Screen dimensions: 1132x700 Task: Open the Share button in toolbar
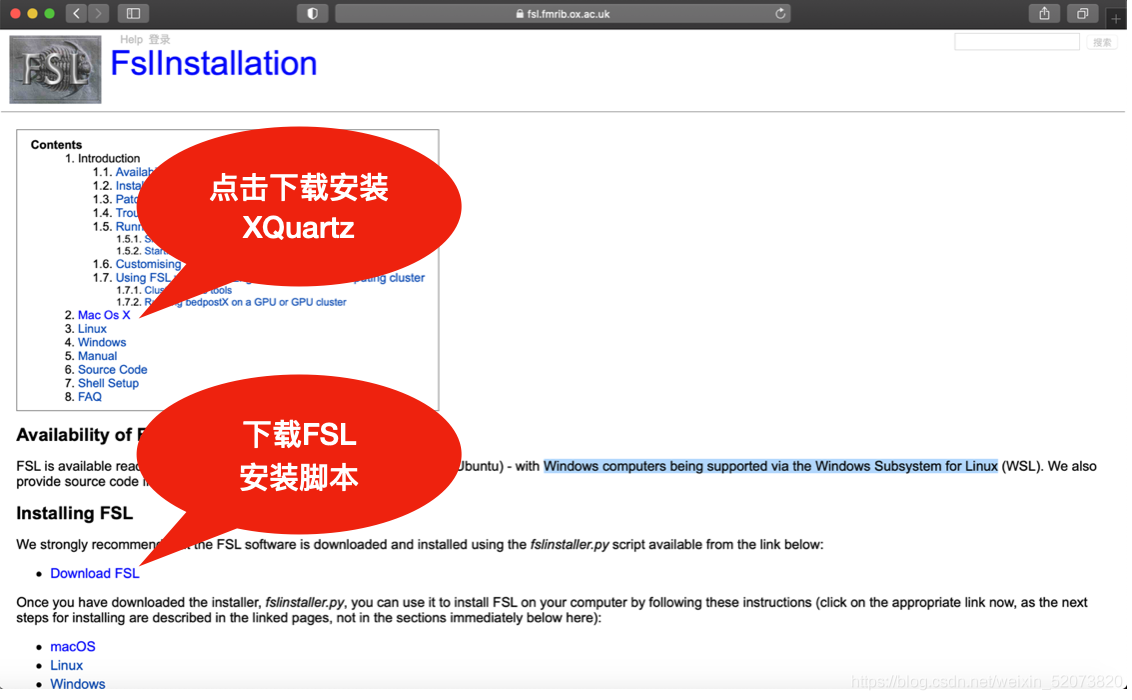1044,13
